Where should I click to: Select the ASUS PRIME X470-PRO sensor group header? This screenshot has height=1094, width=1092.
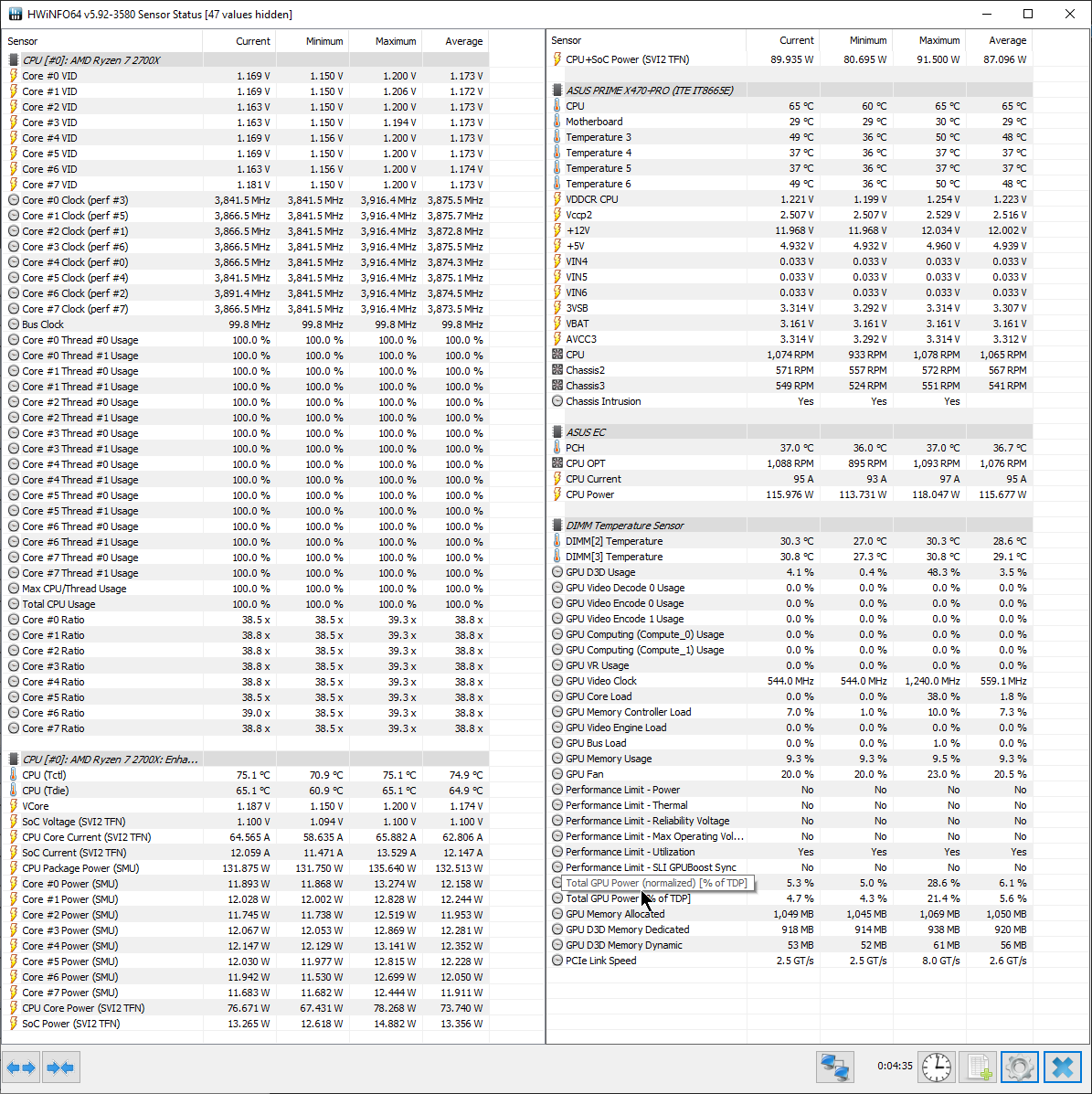pos(790,90)
